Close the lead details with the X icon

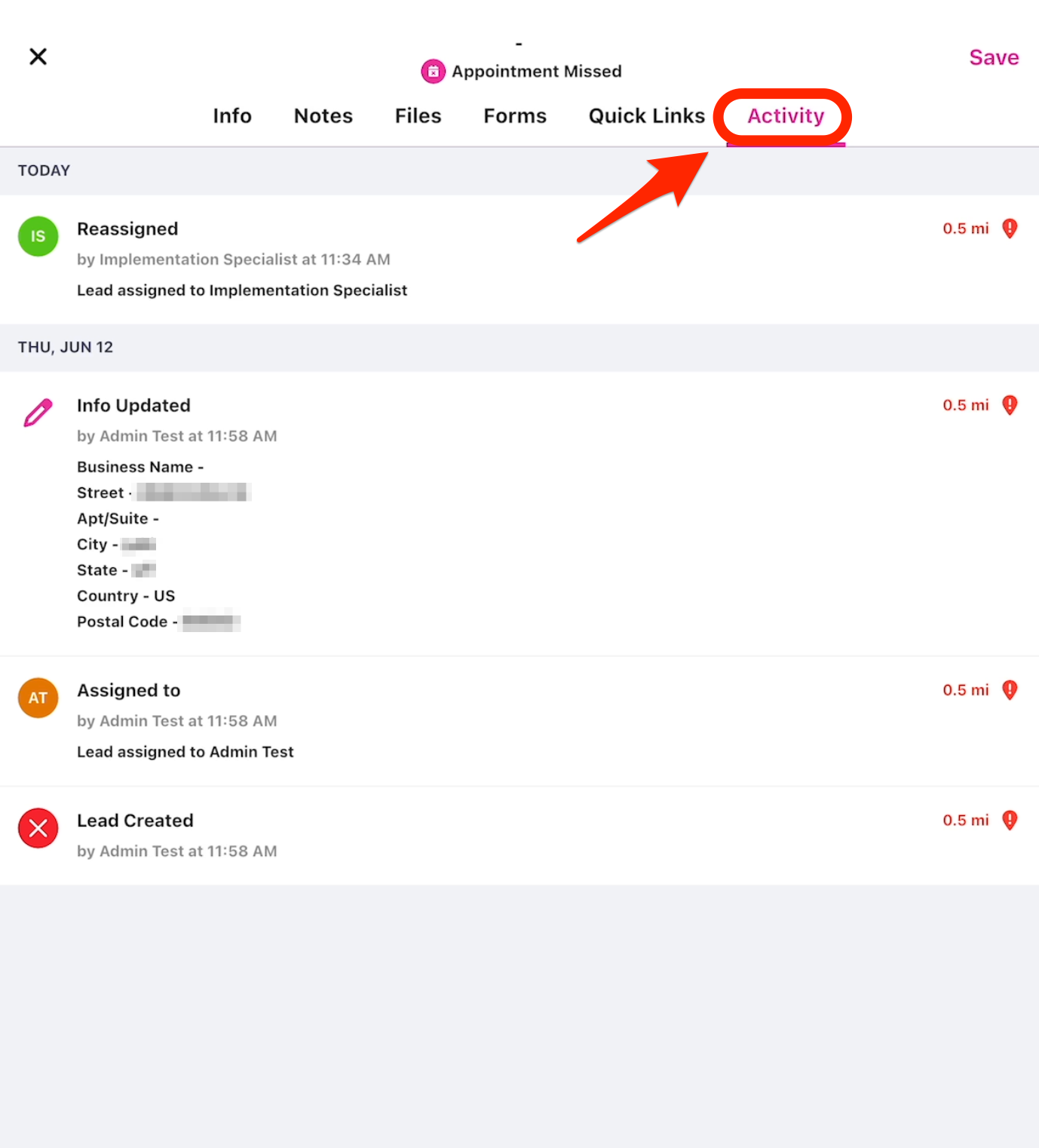[x=38, y=57]
